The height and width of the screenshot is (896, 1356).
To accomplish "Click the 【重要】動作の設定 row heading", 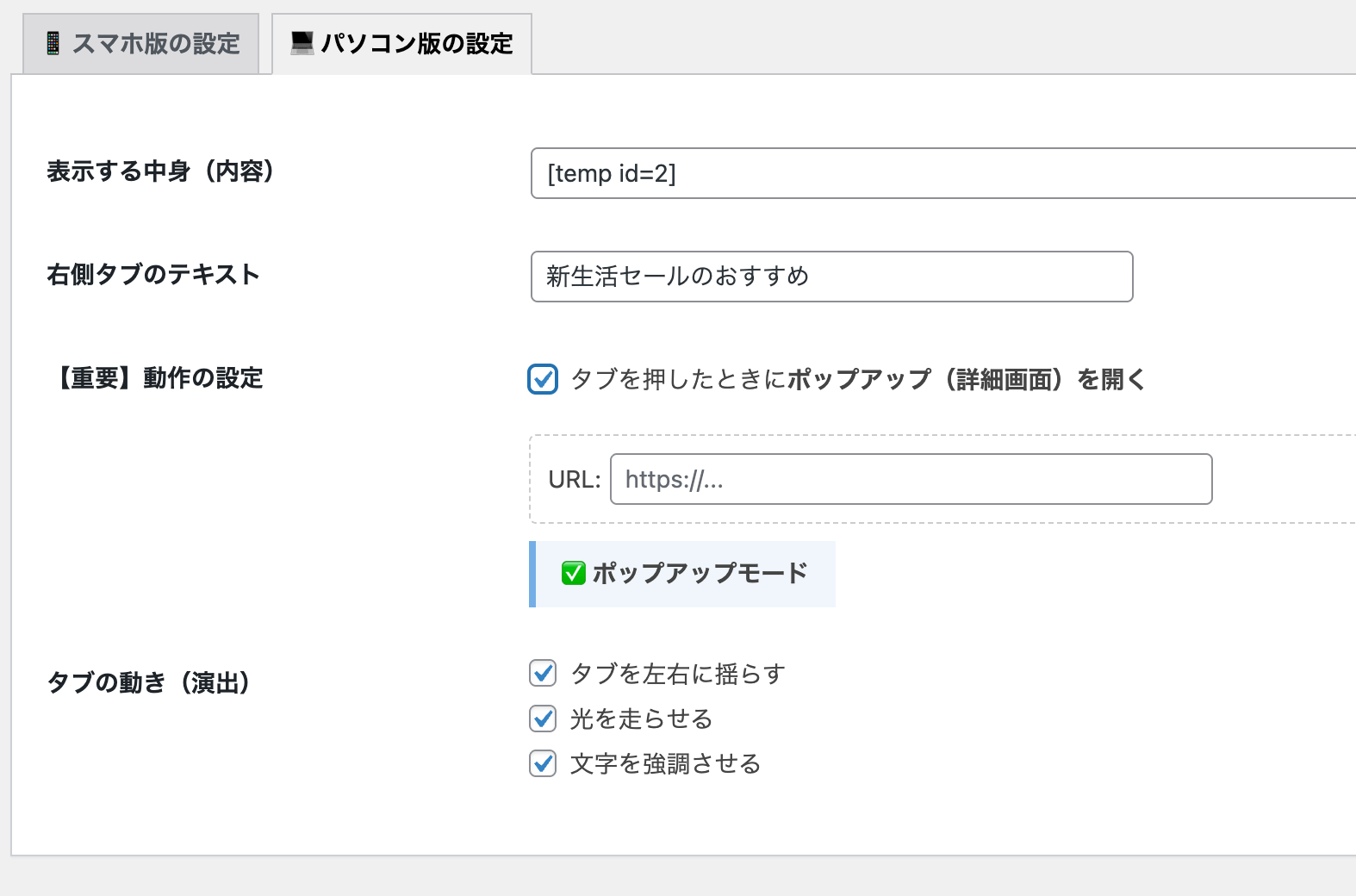I will tap(156, 378).
